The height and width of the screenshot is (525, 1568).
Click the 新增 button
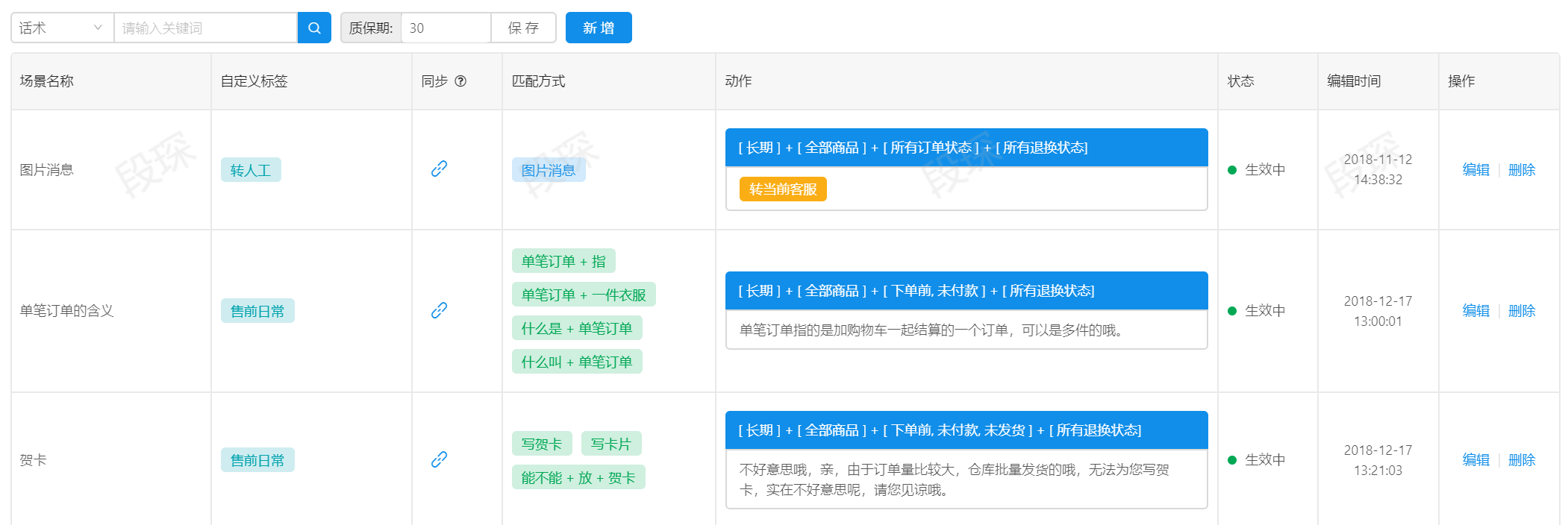click(x=599, y=28)
